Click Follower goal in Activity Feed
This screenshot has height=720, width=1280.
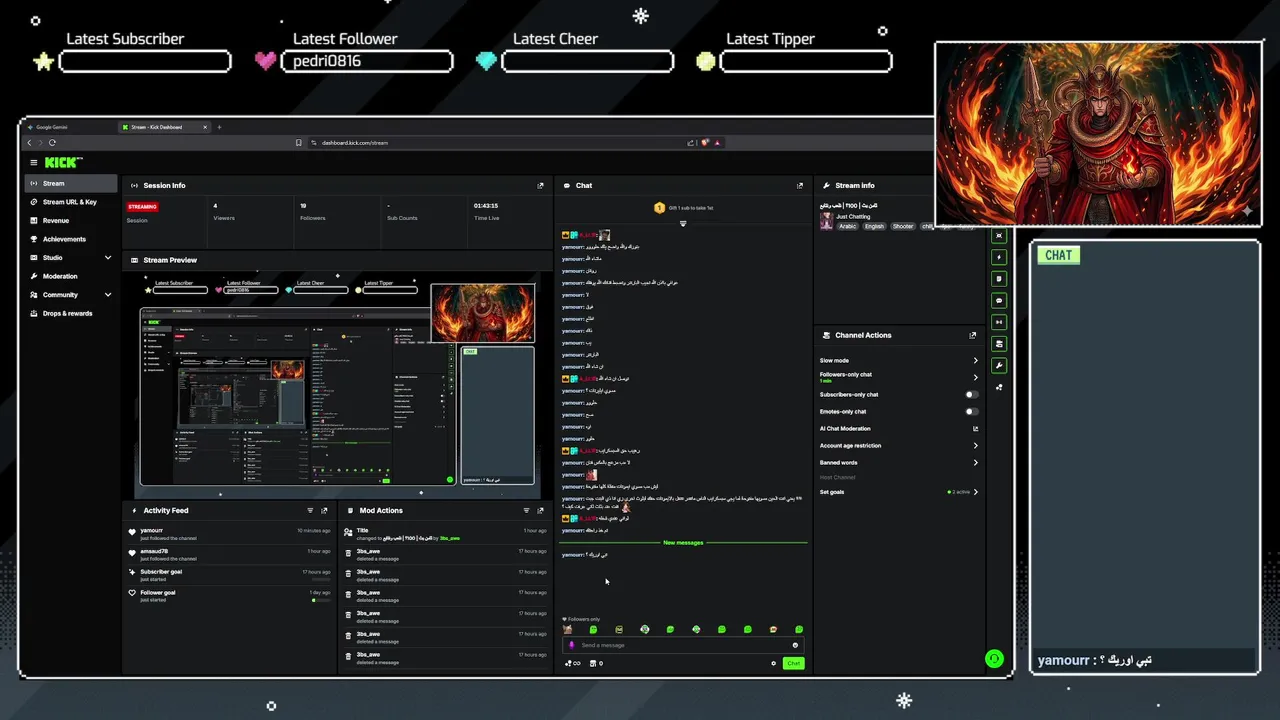click(x=230, y=595)
